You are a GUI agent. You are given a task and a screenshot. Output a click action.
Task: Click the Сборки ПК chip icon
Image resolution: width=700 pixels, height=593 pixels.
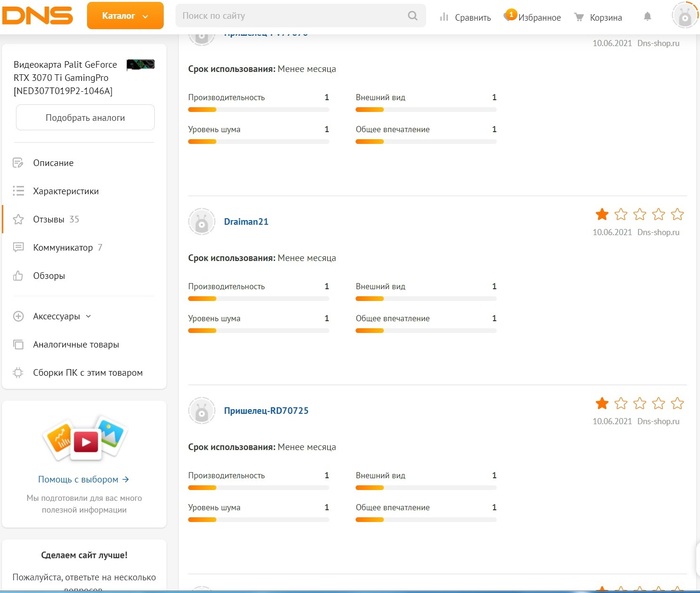pos(18,372)
